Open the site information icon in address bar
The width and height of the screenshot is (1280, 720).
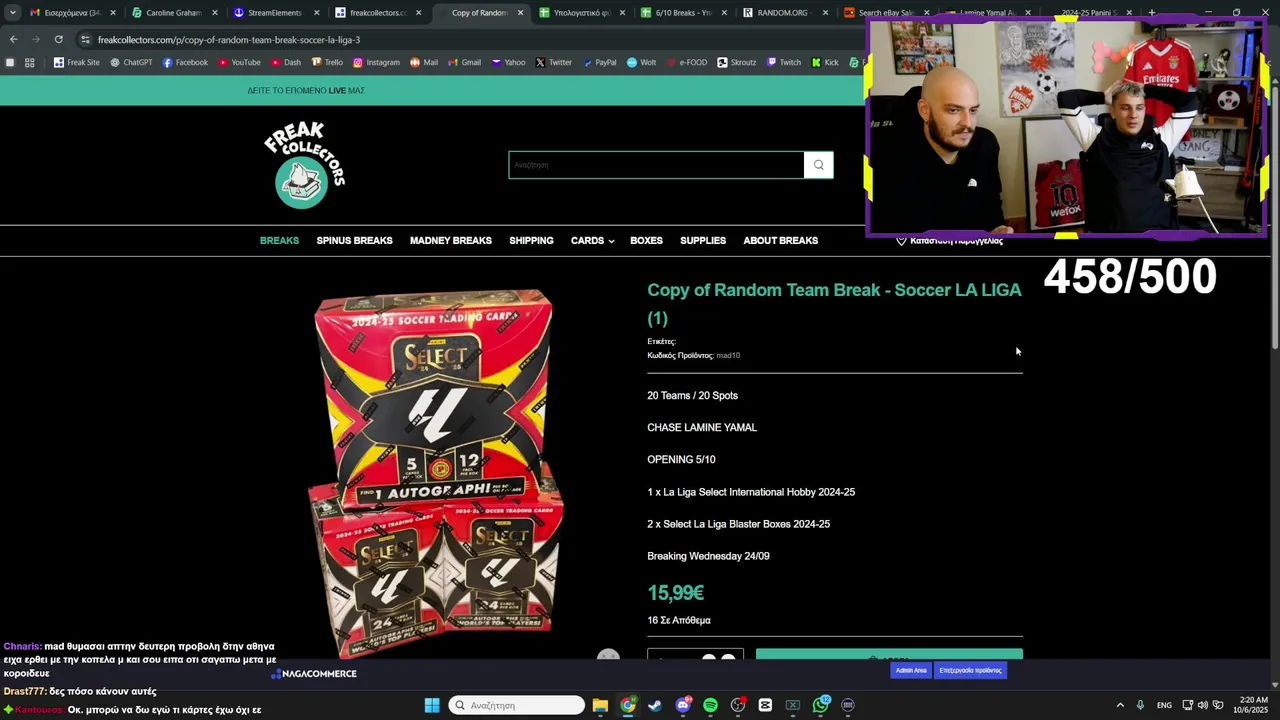pos(85,40)
